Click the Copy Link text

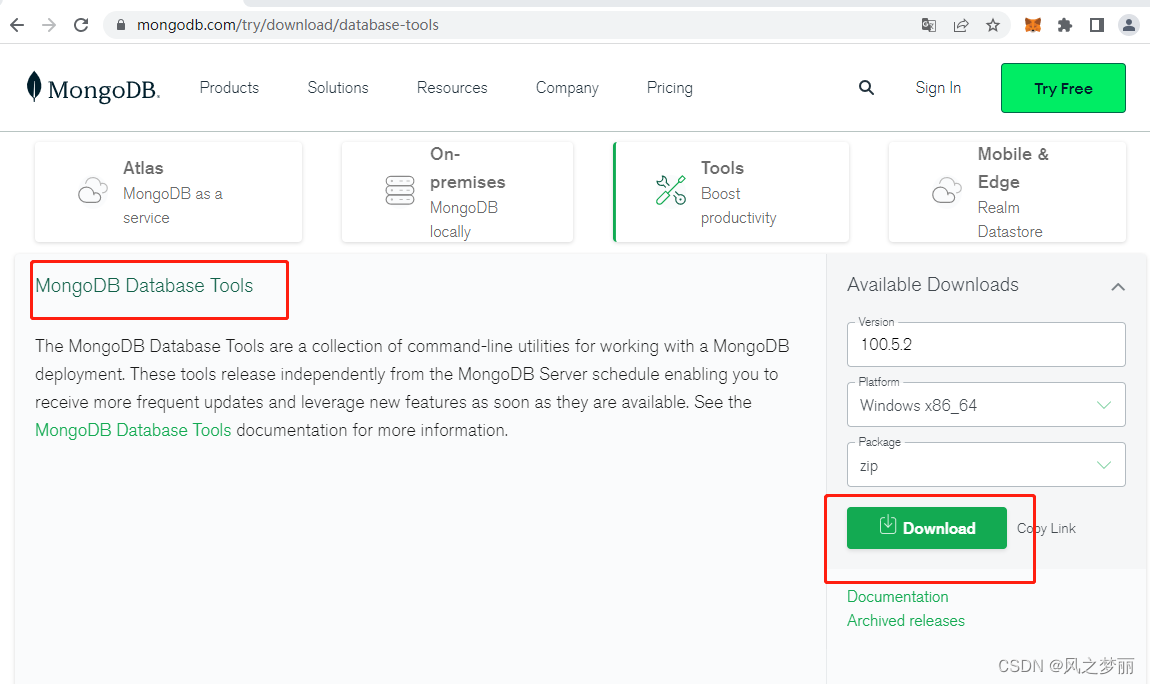(x=1046, y=529)
